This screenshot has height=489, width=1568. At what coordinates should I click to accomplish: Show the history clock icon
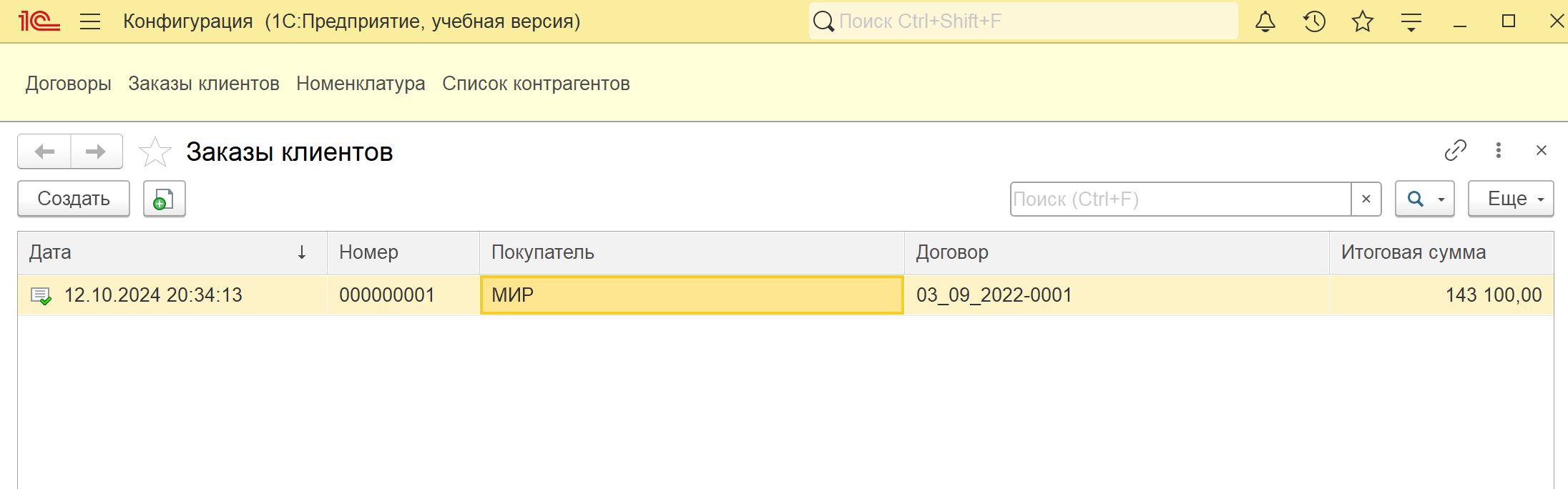(1314, 21)
